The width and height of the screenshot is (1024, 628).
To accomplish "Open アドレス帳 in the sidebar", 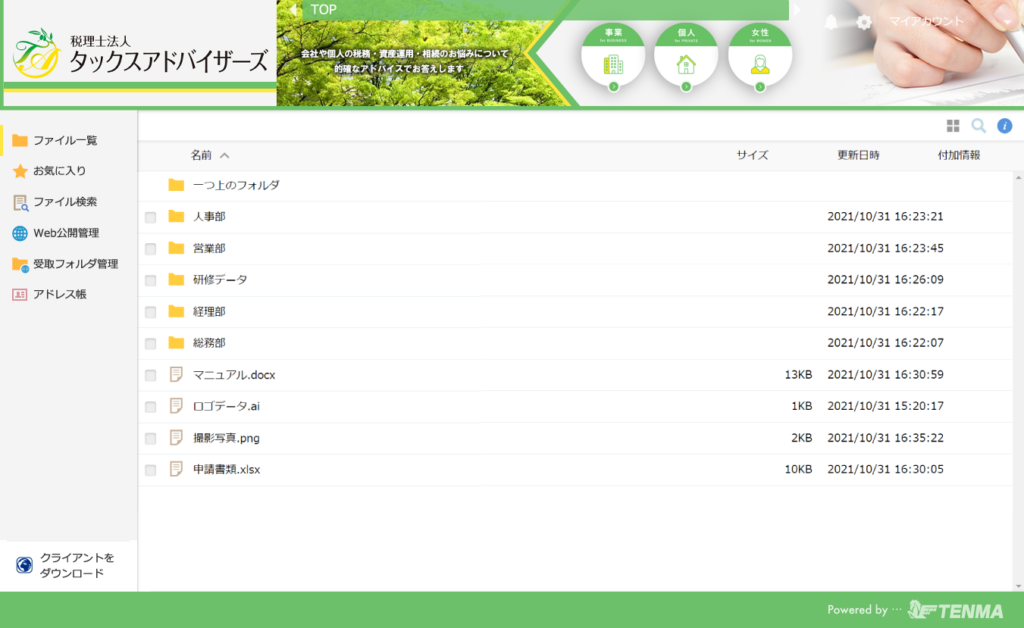I will click(x=59, y=294).
